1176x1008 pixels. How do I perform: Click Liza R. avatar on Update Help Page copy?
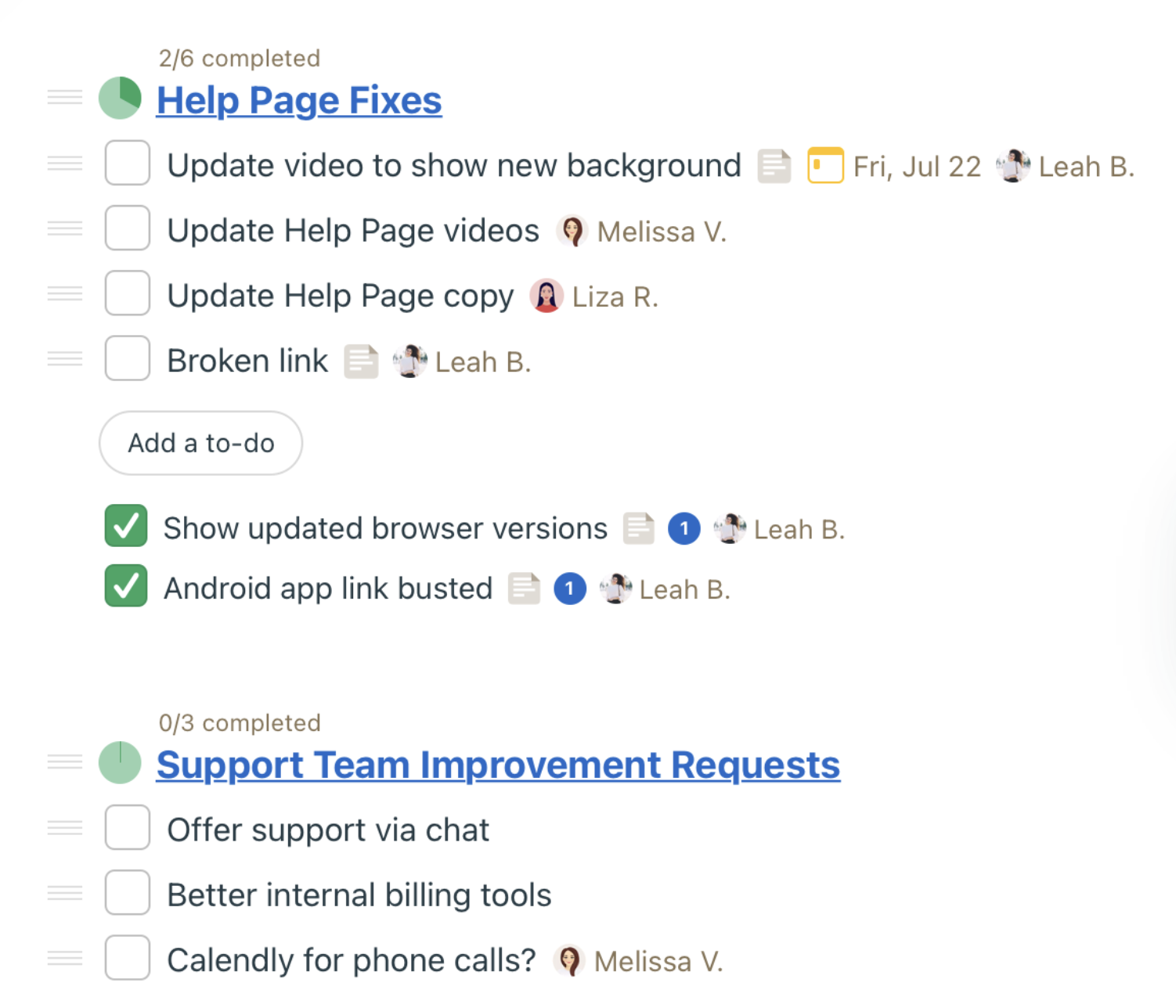(547, 296)
